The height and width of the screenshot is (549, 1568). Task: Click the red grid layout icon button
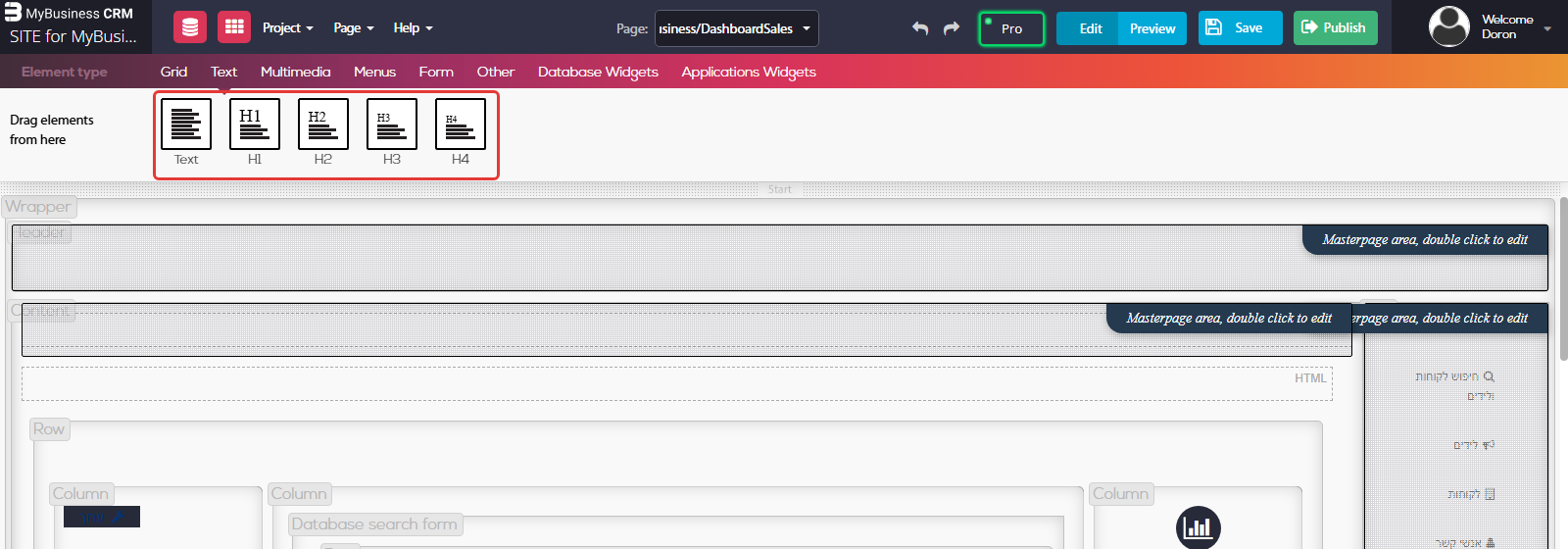click(x=234, y=27)
